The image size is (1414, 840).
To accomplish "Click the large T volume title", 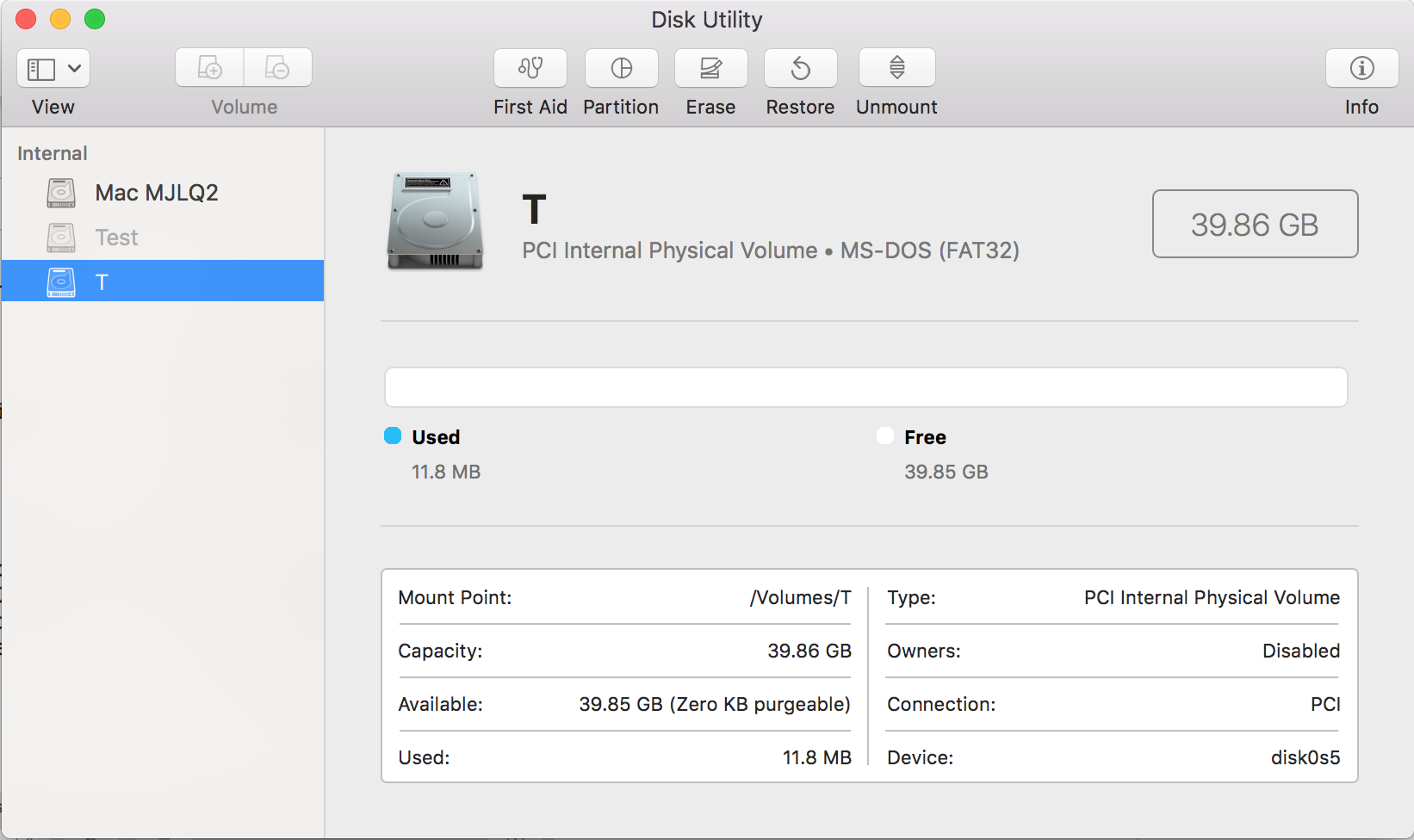I will [x=534, y=210].
